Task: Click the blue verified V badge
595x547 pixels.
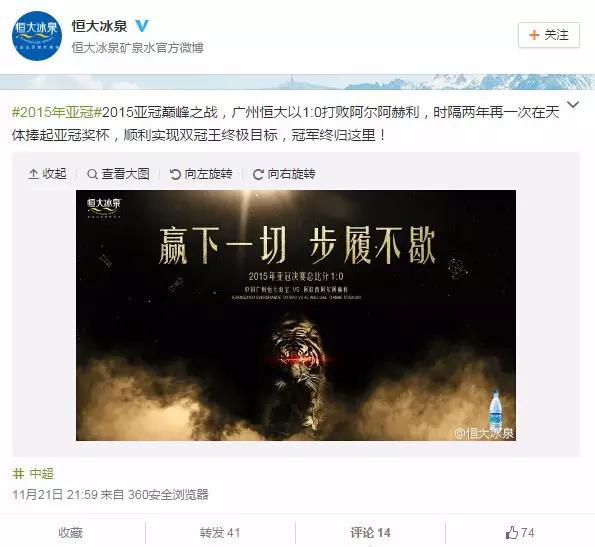Action: 142,26
